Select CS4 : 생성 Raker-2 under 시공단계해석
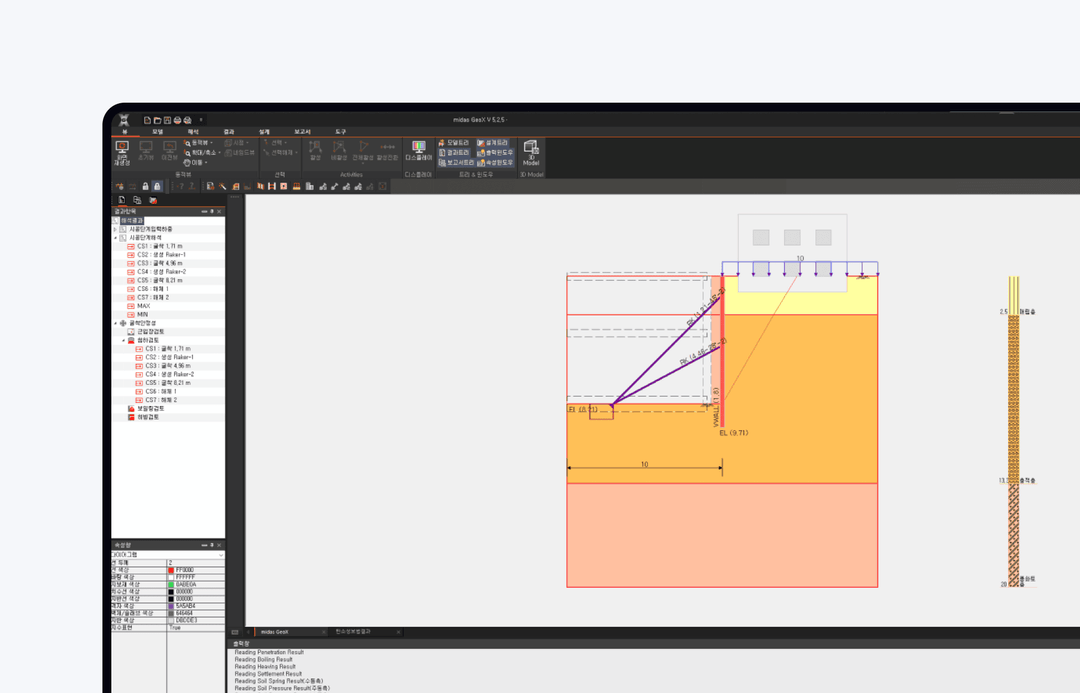The width and height of the screenshot is (1080, 693). click(161, 272)
